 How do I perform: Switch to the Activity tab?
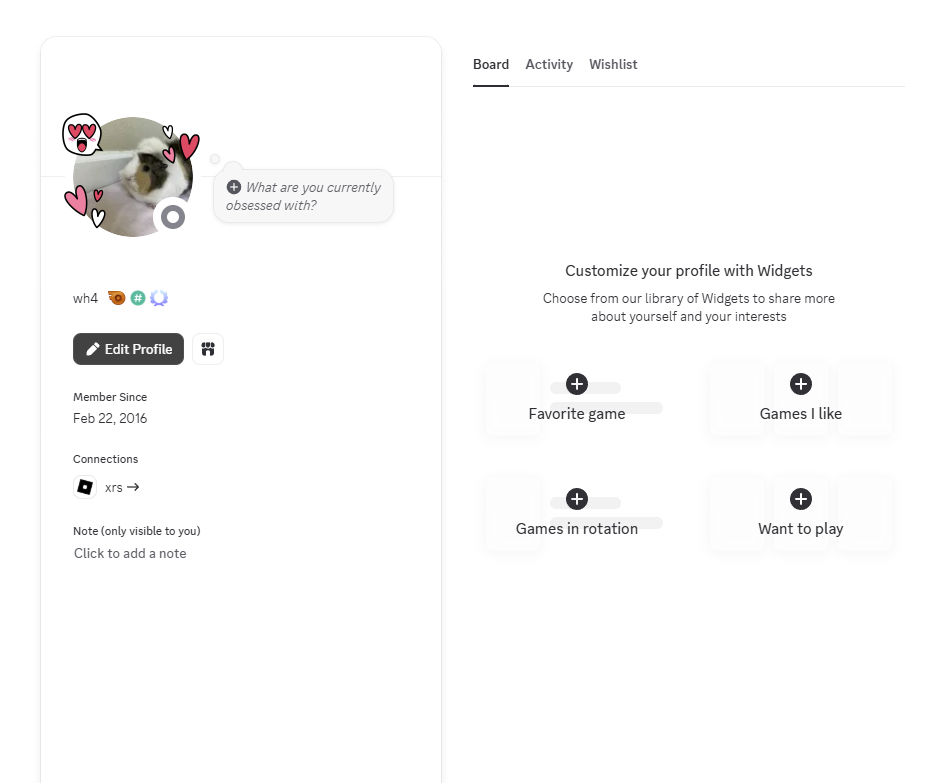tap(549, 64)
